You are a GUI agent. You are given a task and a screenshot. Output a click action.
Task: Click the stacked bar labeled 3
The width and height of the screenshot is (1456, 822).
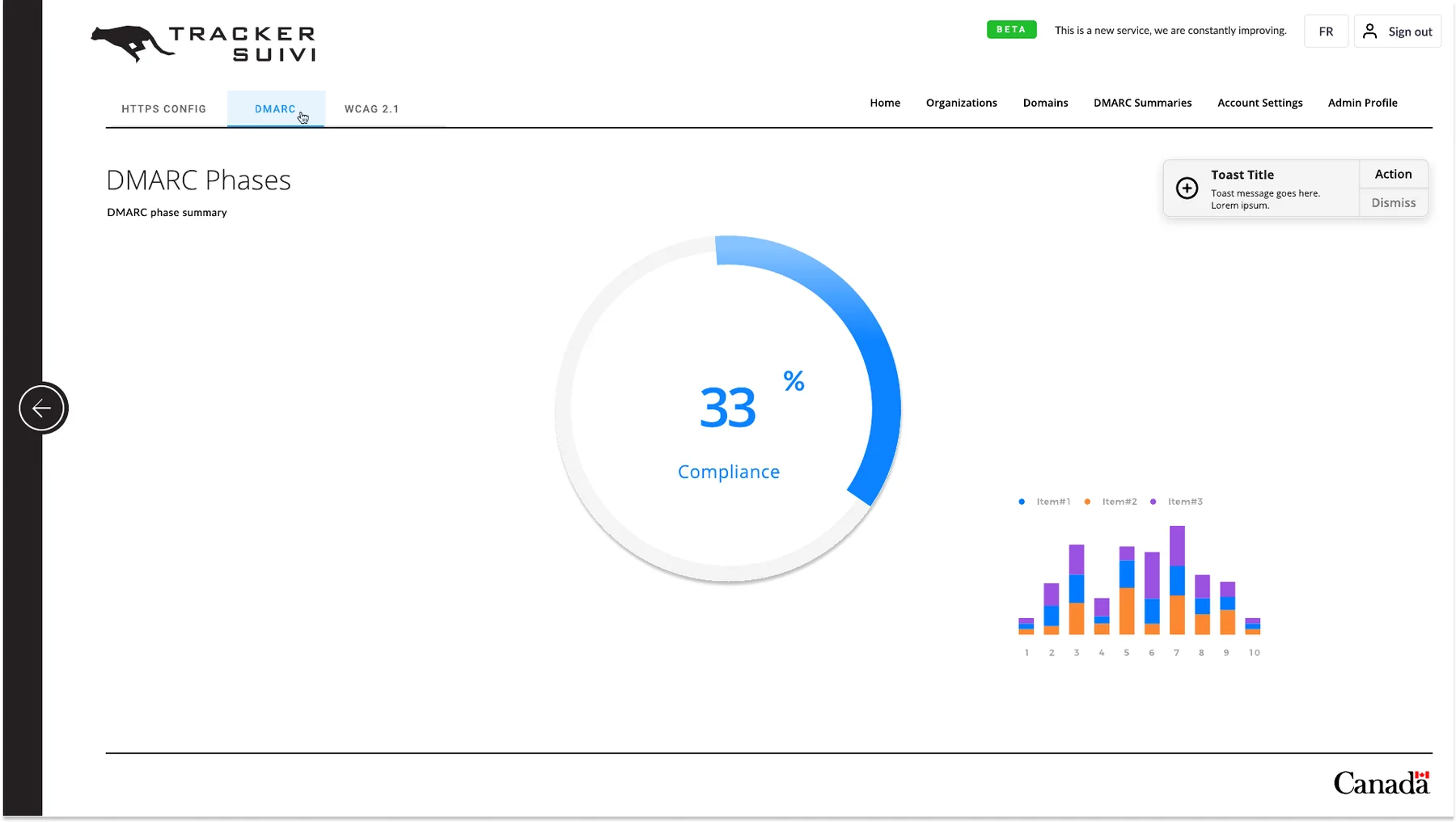click(1077, 590)
